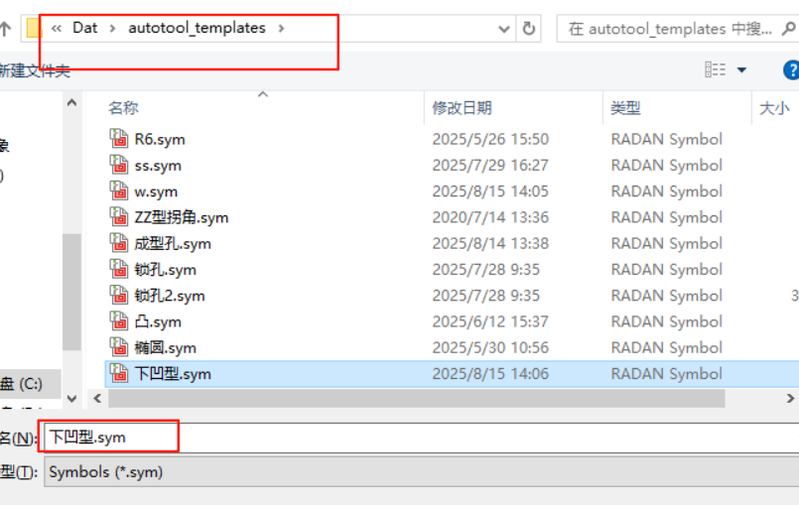
Task: Select file ZZ型拐角.sym name
Action: (181, 218)
